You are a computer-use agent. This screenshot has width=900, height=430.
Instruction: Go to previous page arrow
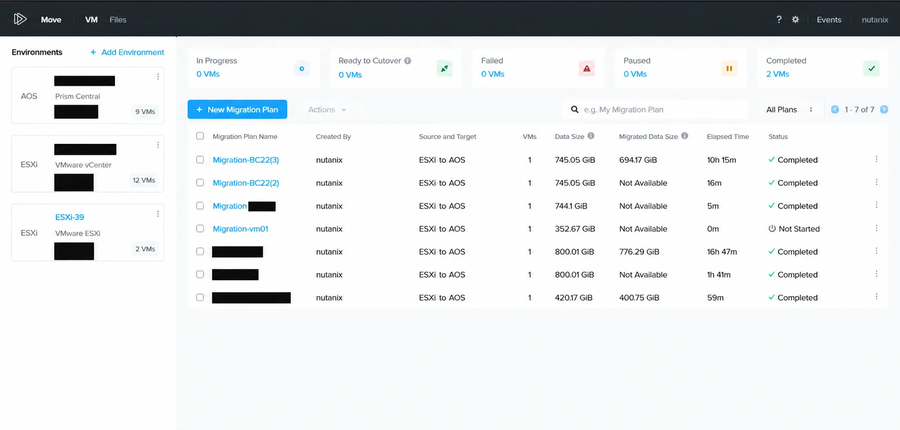pyautogui.click(x=835, y=109)
